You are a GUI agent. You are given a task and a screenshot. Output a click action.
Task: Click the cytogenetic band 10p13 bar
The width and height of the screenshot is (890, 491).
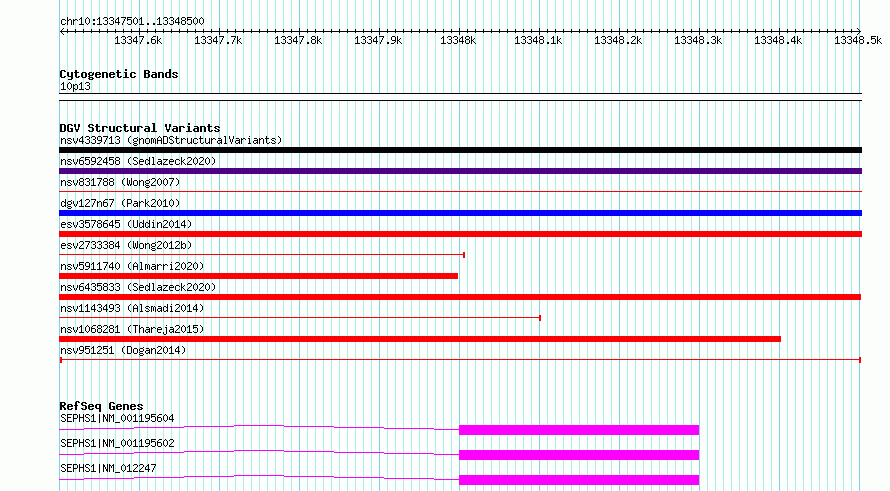click(460, 97)
